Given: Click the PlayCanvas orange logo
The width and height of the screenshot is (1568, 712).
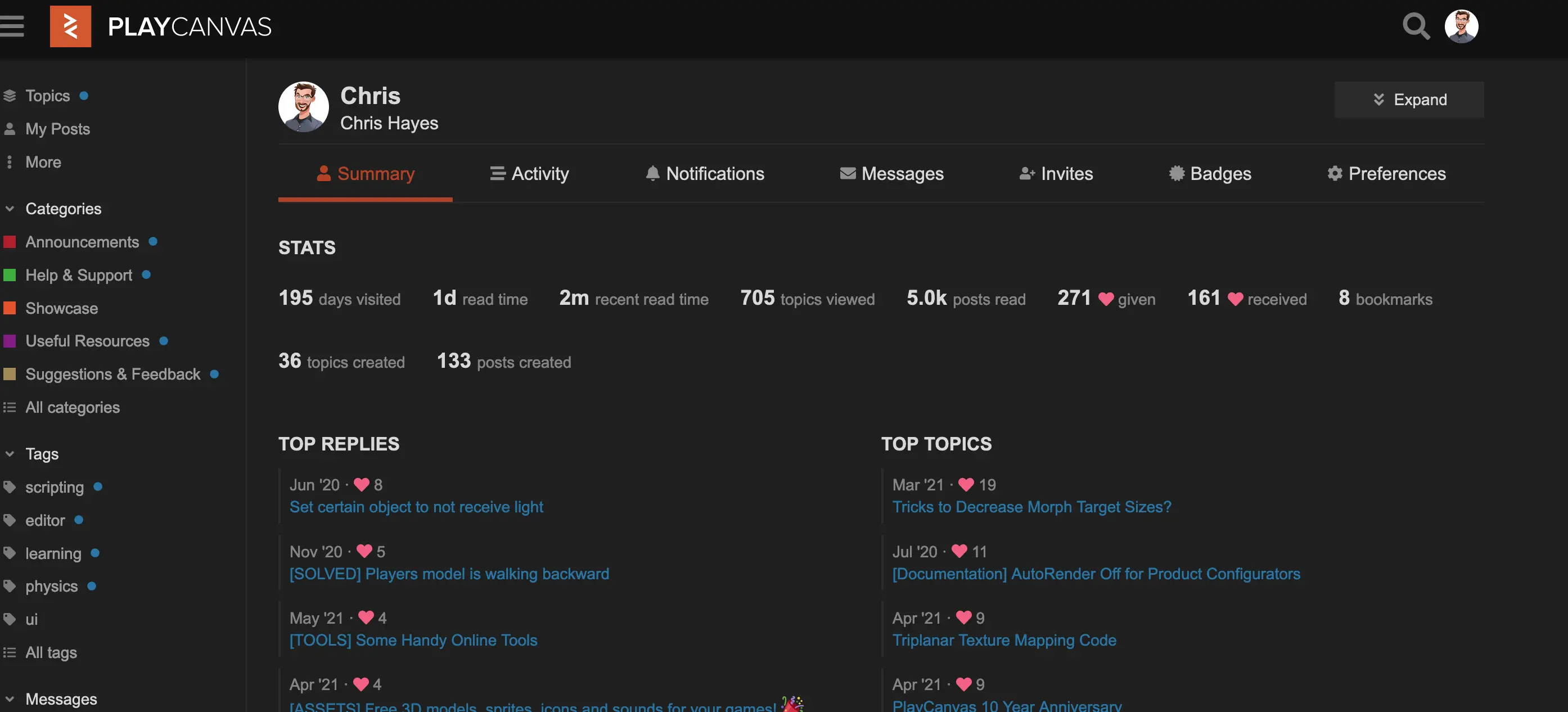Looking at the screenshot, I should click(71, 26).
